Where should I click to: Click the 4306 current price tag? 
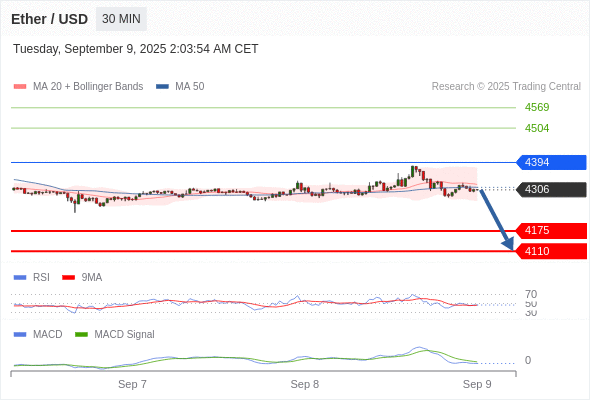click(x=551, y=189)
